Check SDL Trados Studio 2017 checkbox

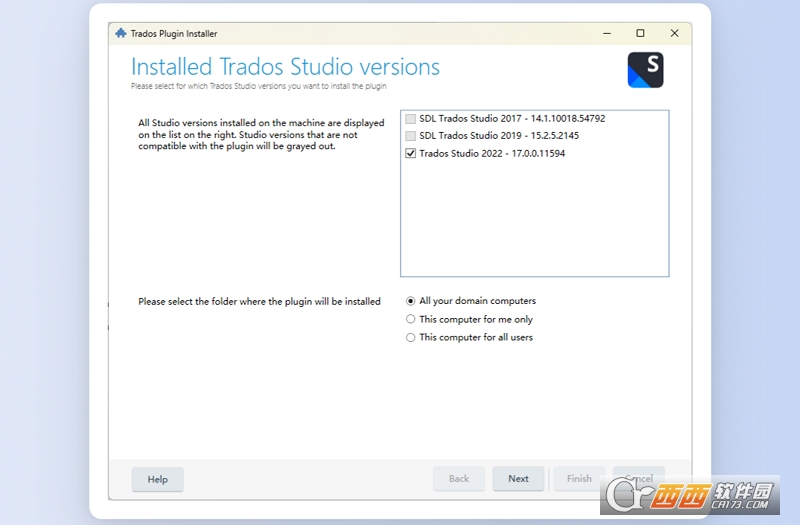pyautogui.click(x=410, y=119)
